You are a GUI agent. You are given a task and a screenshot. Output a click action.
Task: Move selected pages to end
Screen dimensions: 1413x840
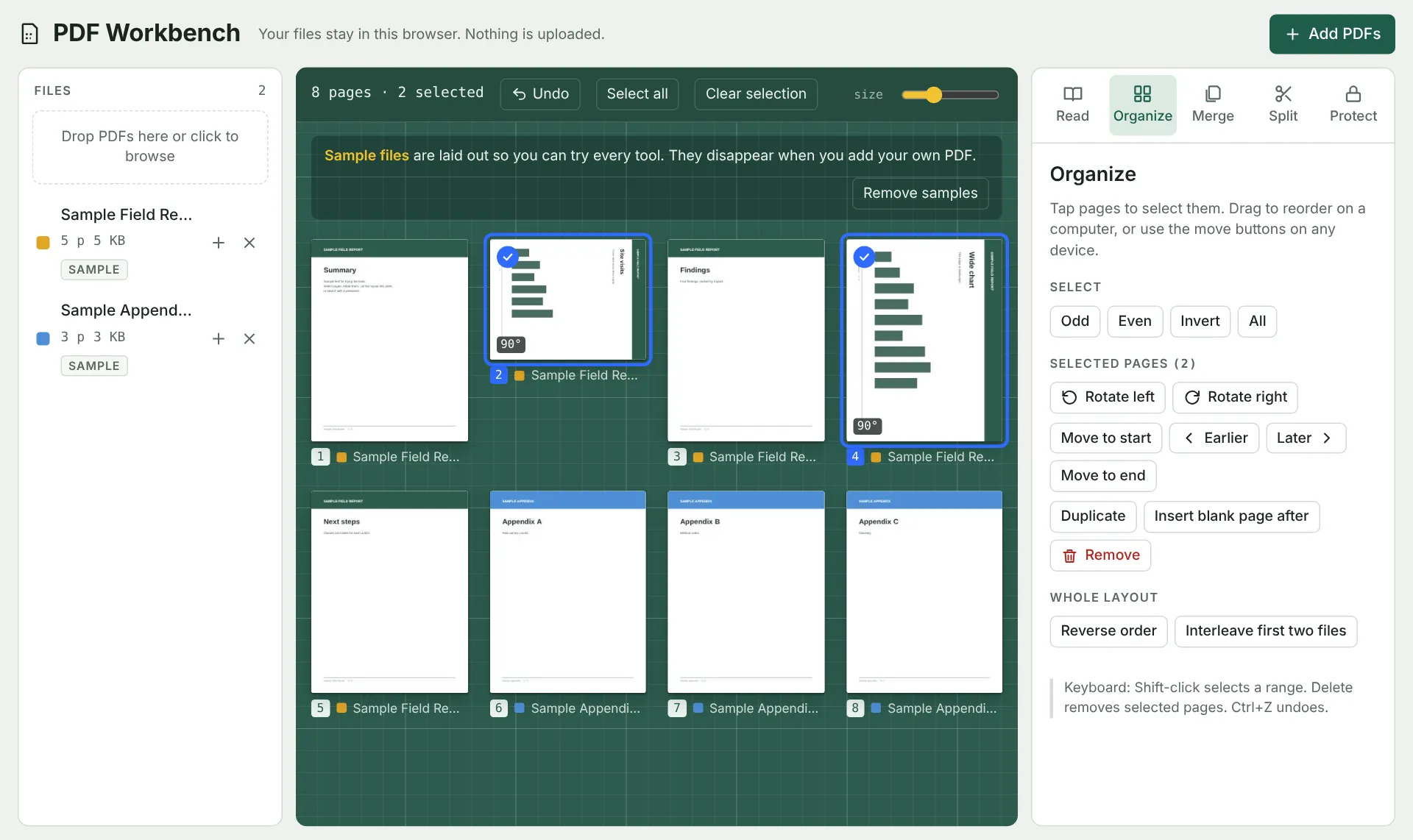coord(1102,476)
